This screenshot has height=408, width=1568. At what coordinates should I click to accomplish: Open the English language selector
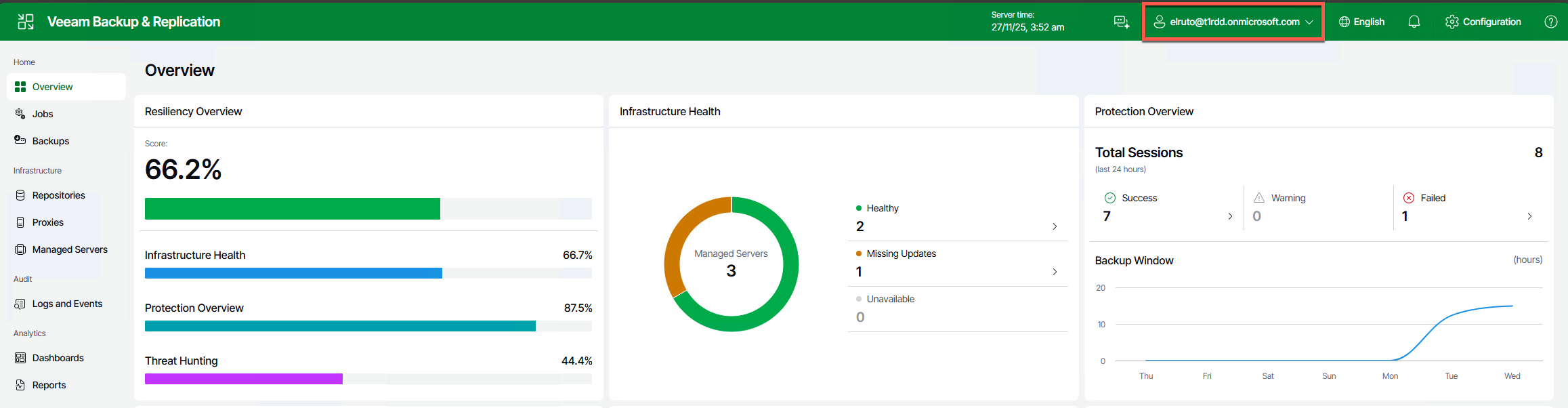tap(1361, 22)
